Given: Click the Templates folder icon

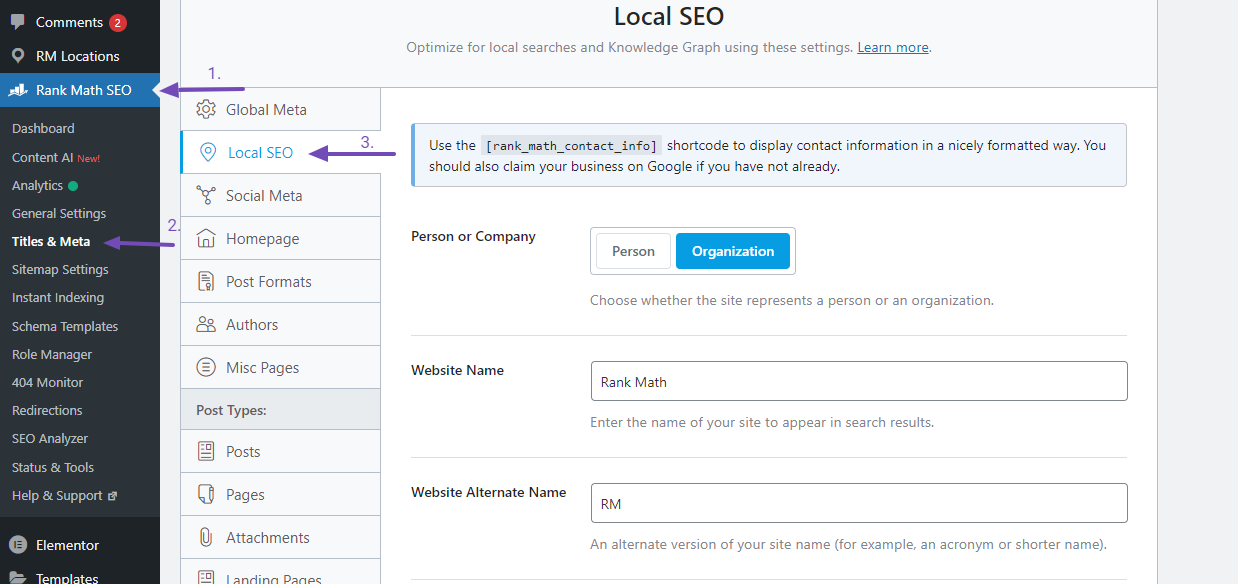Looking at the screenshot, I should pyautogui.click(x=18, y=577).
